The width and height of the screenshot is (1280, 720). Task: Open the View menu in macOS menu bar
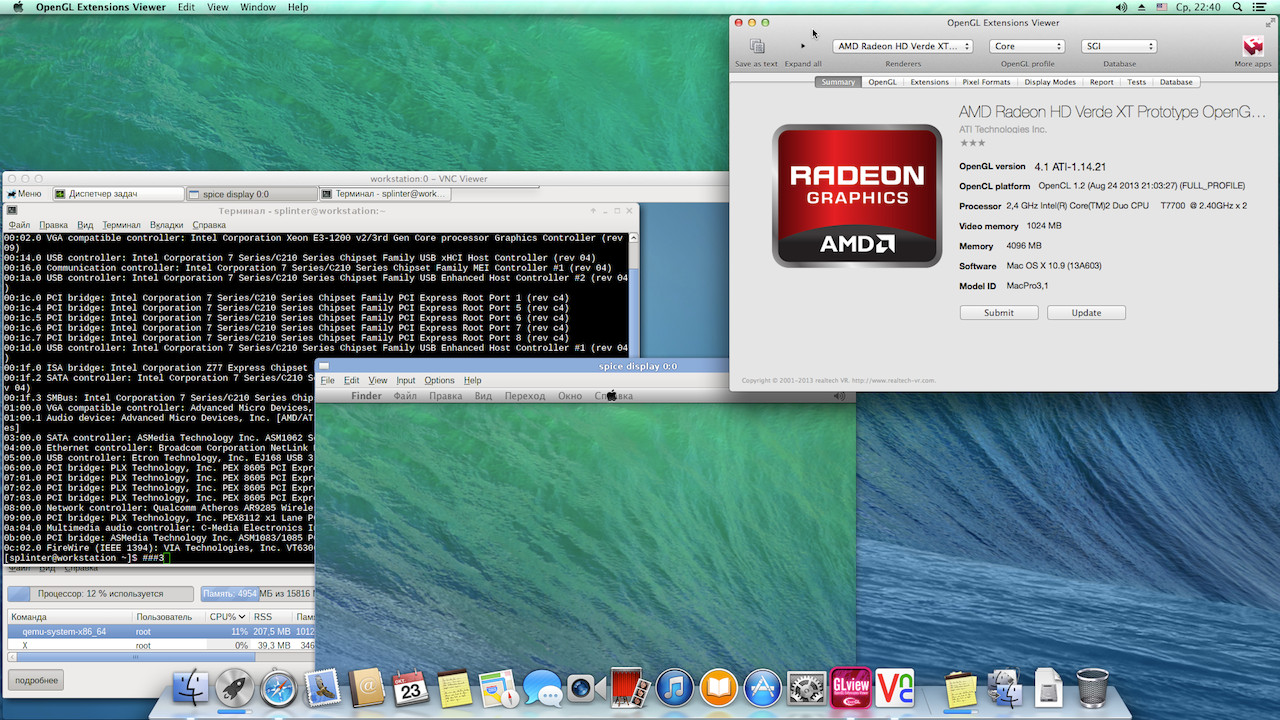click(218, 7)
